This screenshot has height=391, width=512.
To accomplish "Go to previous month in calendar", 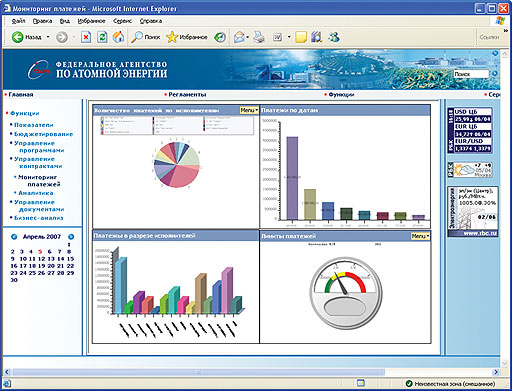I will (x=14, y=237).
